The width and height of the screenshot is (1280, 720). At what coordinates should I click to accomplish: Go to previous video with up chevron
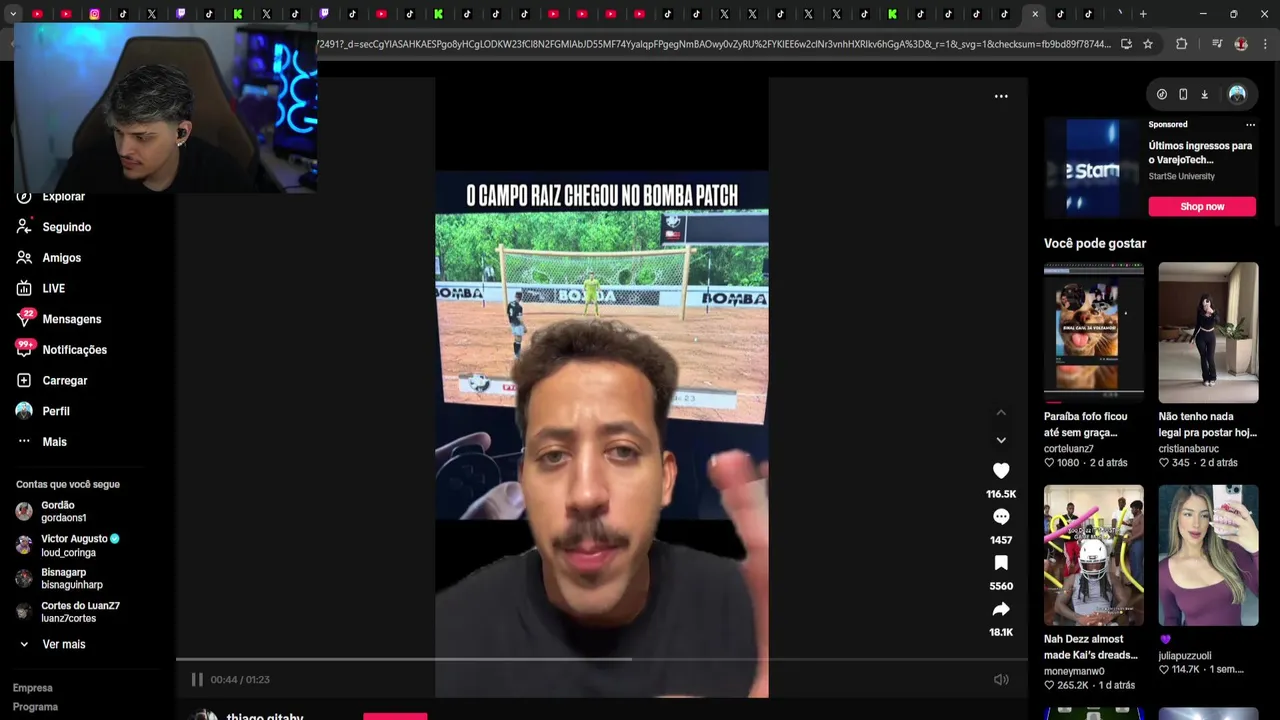click(x=1001, y=412)
